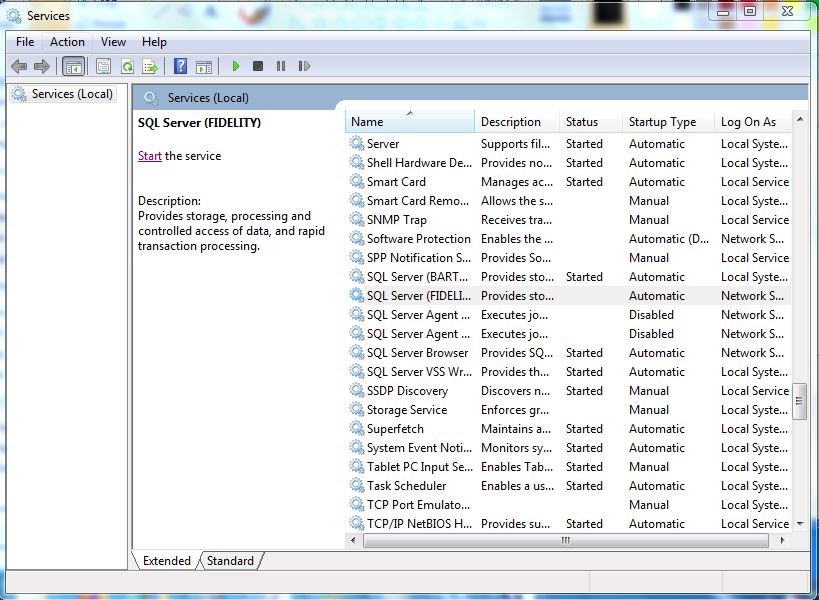819x600 pixels.
Task: Click Automatic (D... startup type for Software Protection
Action: pyautogui.click(x=669, y=239)
